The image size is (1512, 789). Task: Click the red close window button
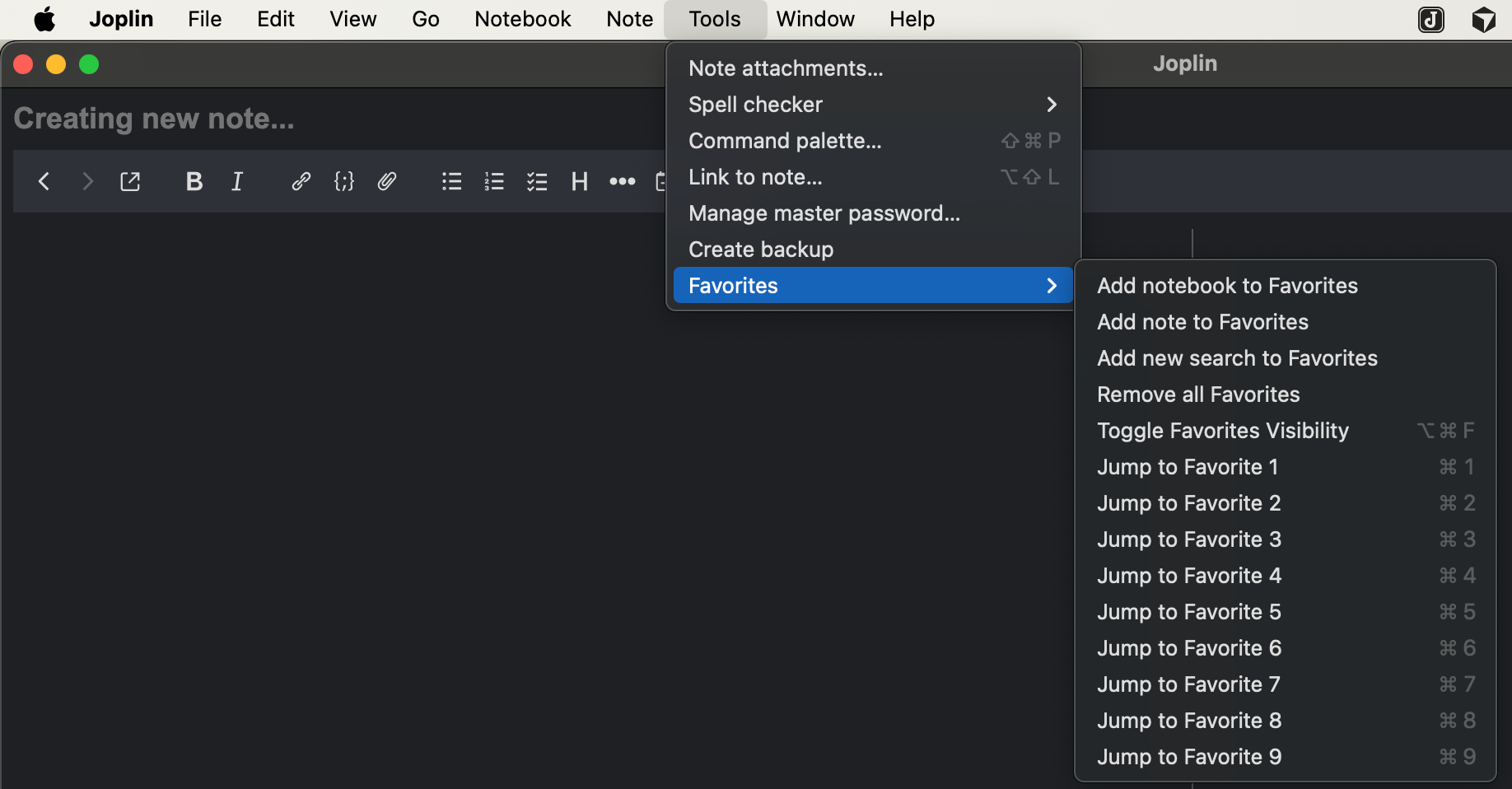pos(23,64)
